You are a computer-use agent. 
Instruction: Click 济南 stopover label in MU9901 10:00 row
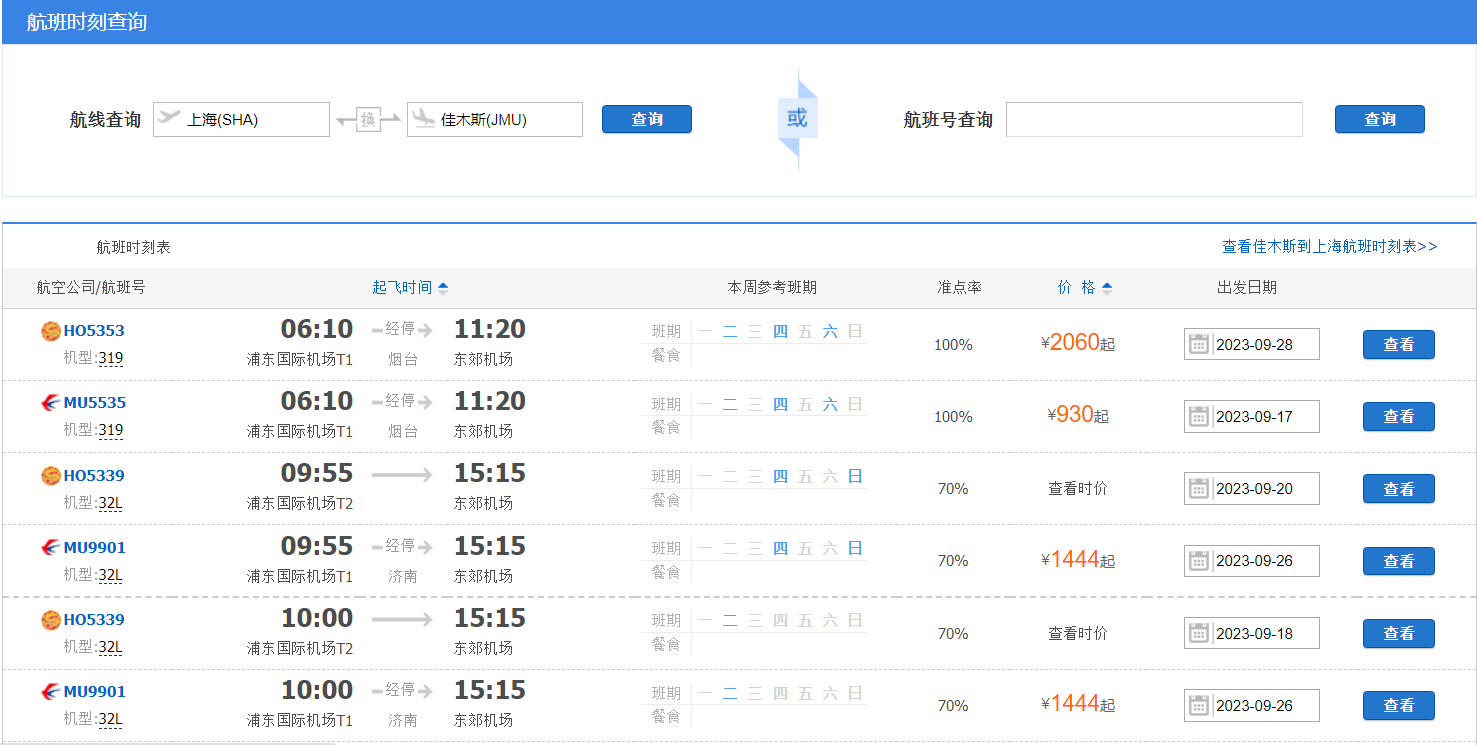402,720
